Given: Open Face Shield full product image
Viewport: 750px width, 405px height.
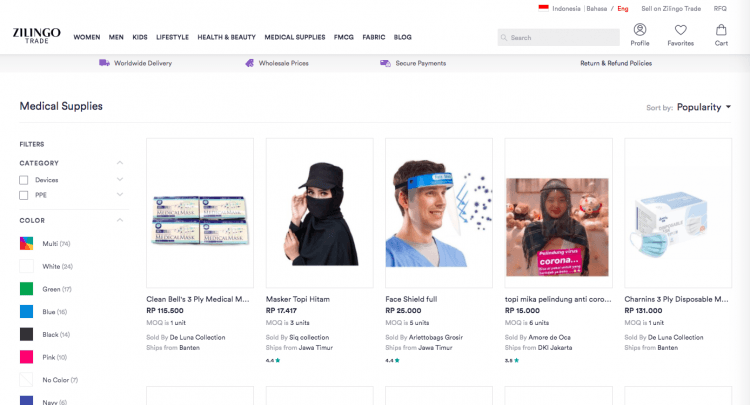Looking at the screenshot, I should point(439,213).
